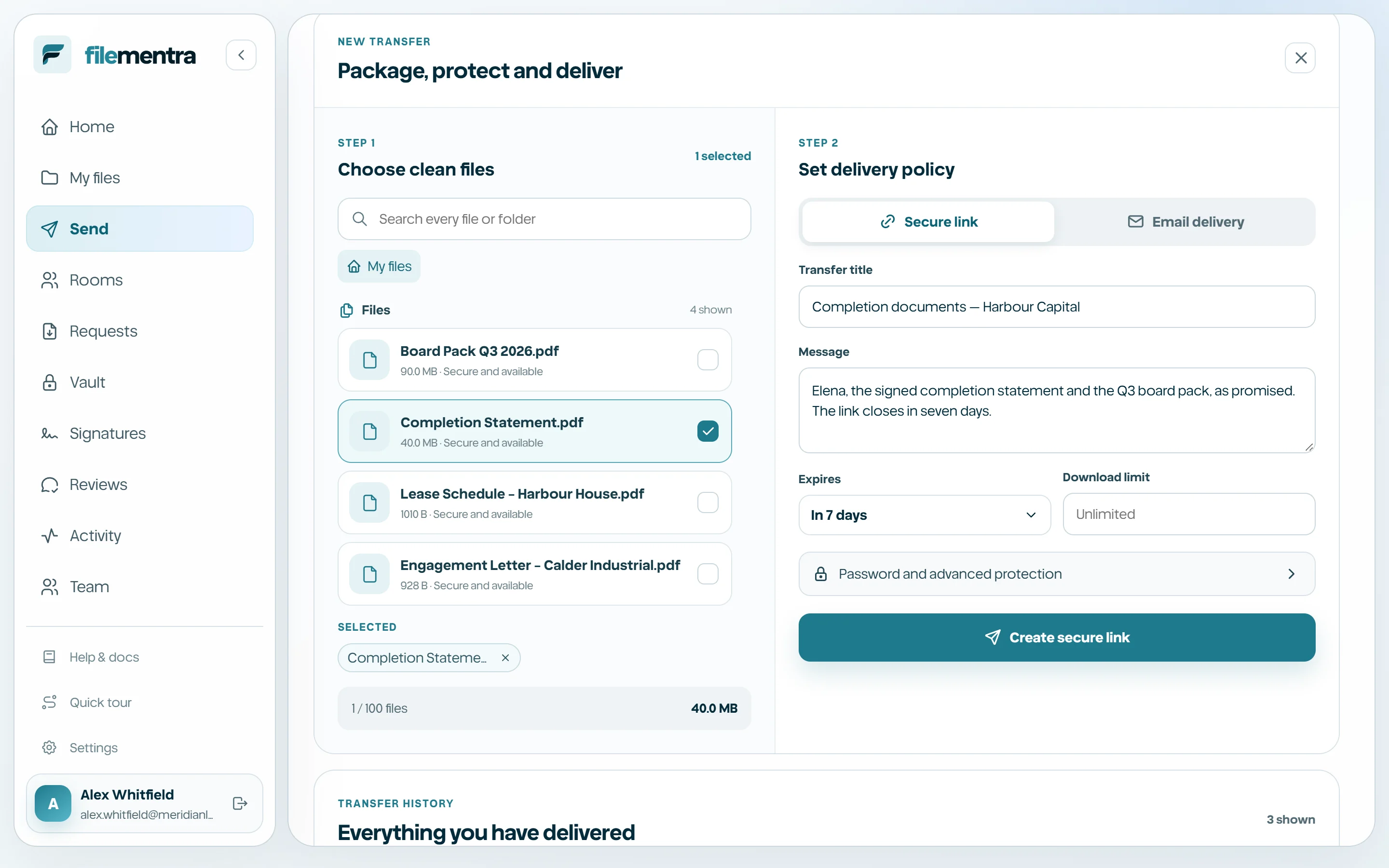Click the Vault lock icon
Image resolution: width=1389 pixels, height=868 pixels.
[50, 382]
